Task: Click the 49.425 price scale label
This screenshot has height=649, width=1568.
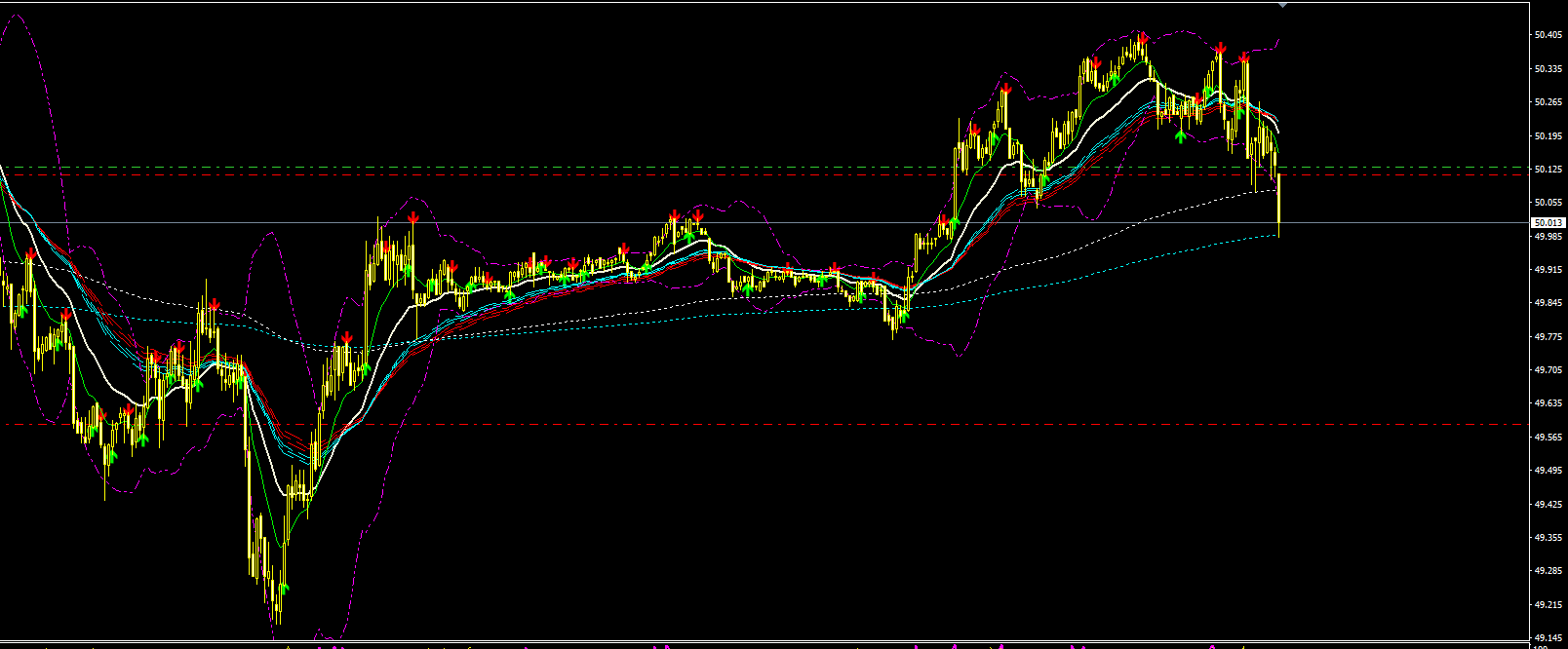Action: (x=1547, y=505)
